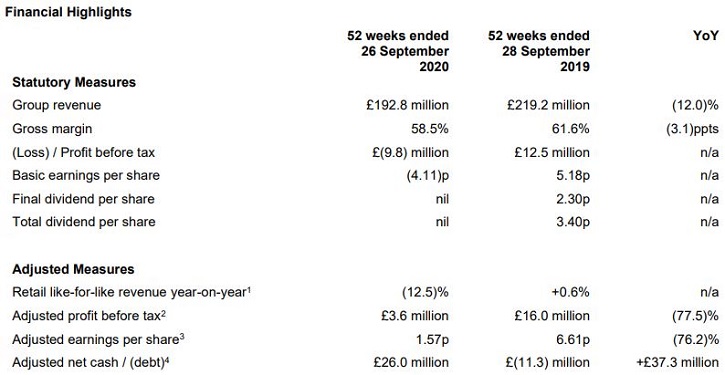Click the 3.40p total dividend value
The width and height of the screenshot is (725, 375).
tap(571, 222)
